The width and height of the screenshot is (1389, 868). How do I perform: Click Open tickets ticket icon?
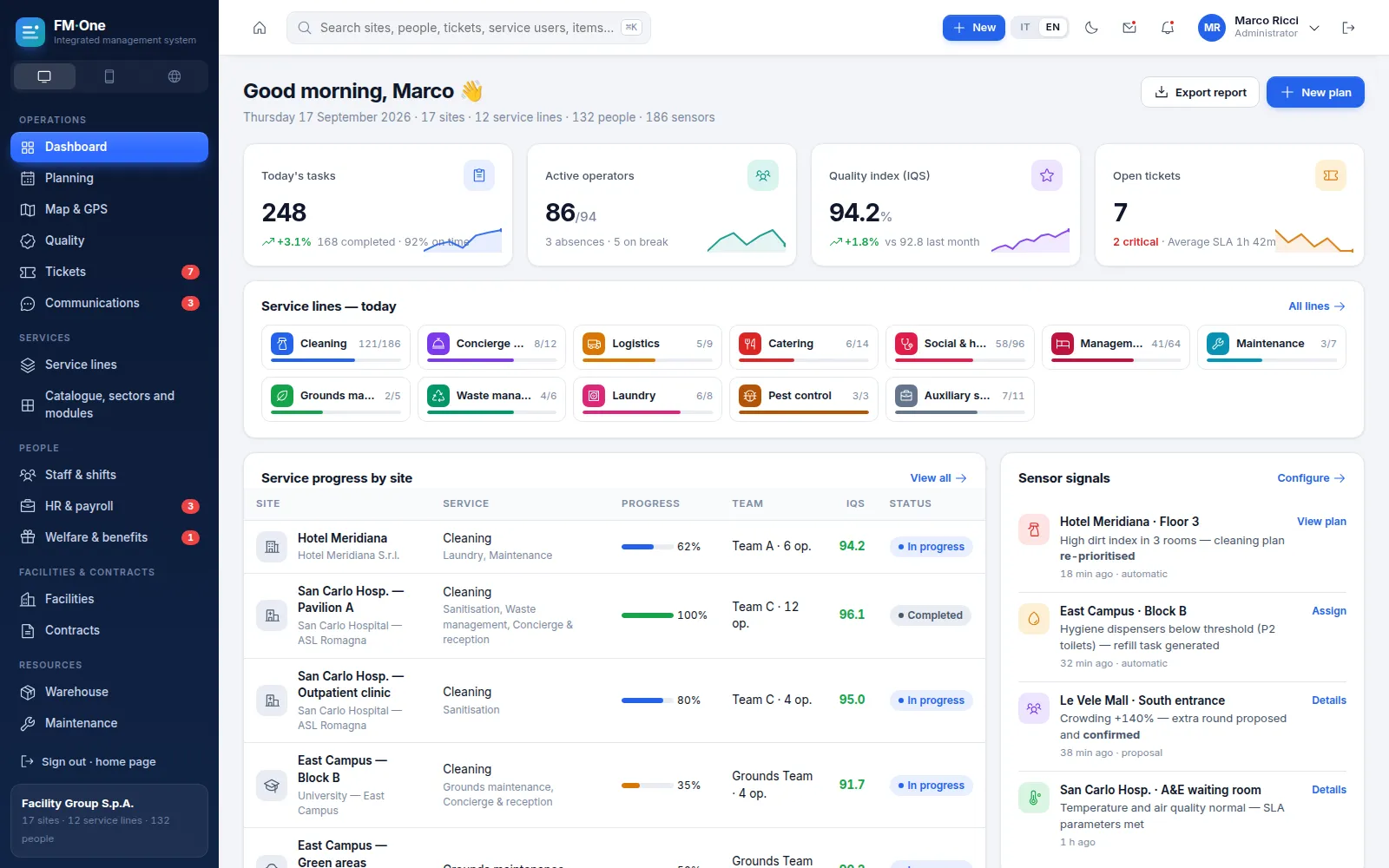click(1331, 175)
